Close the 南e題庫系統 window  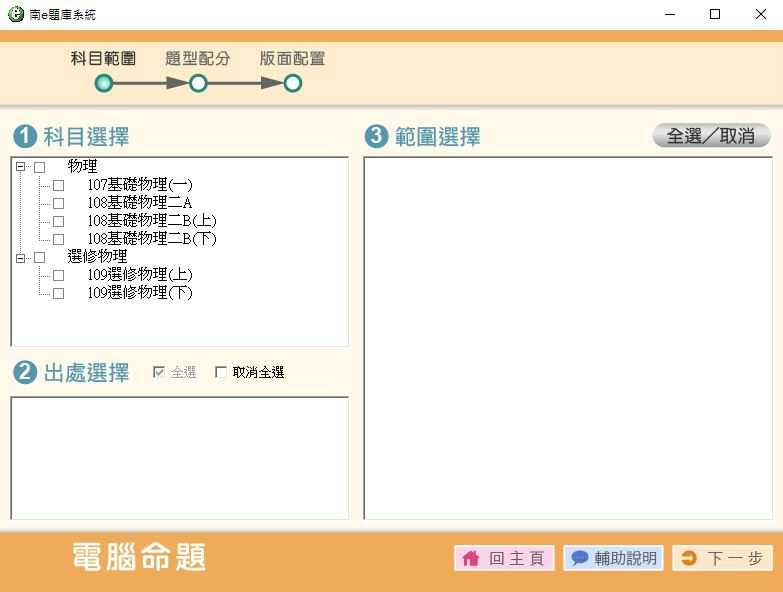click(x=761, y=14)
